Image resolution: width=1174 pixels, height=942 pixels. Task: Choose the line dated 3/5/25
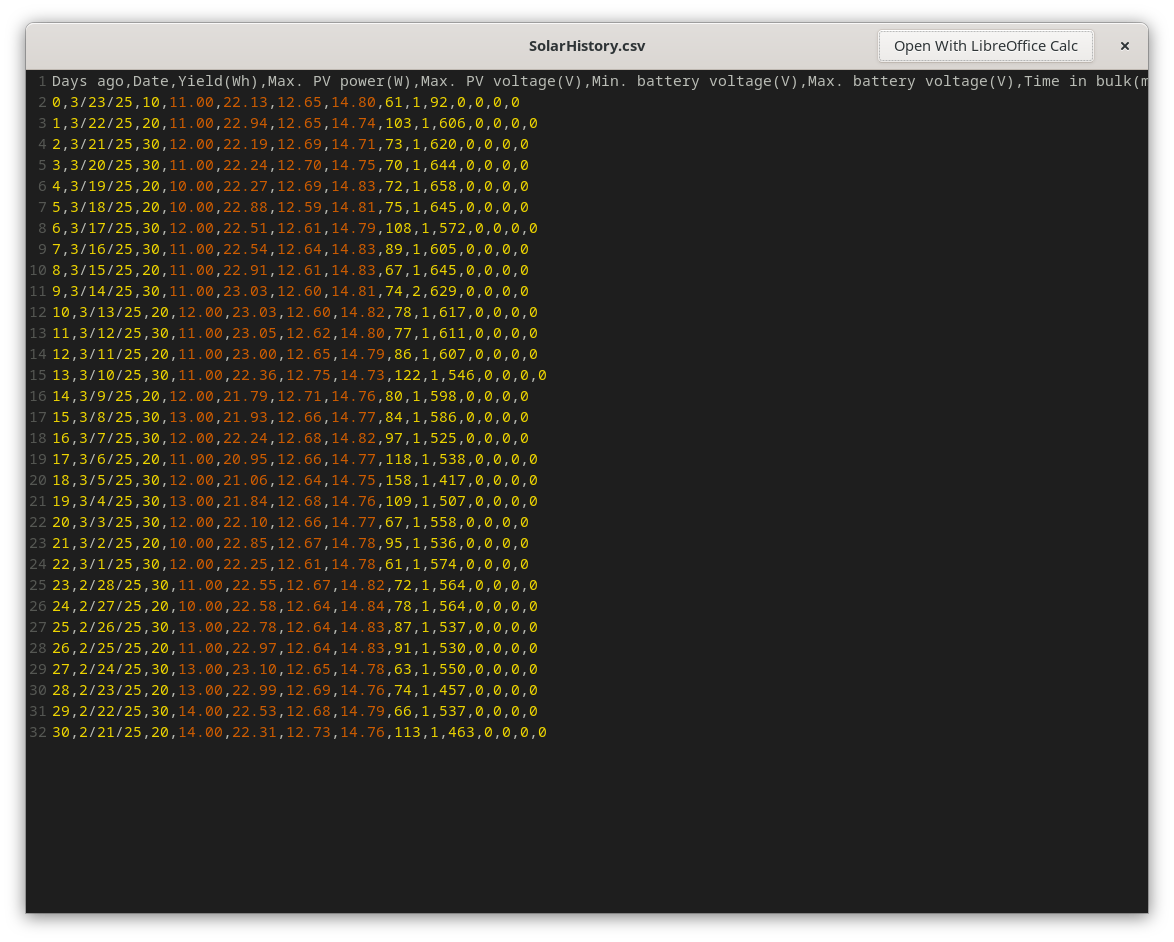(295, 479)
